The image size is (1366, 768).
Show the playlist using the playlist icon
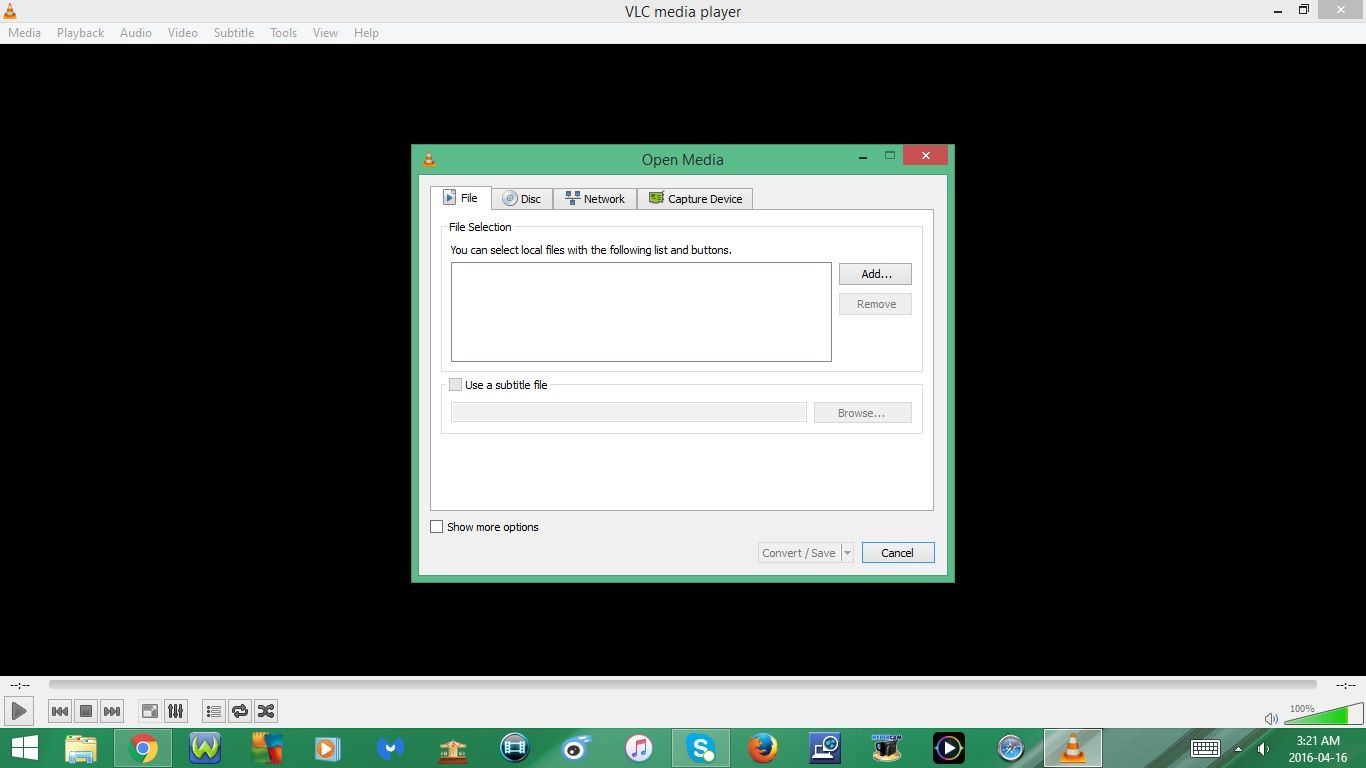pyautogui.click(x=213, y=711)
